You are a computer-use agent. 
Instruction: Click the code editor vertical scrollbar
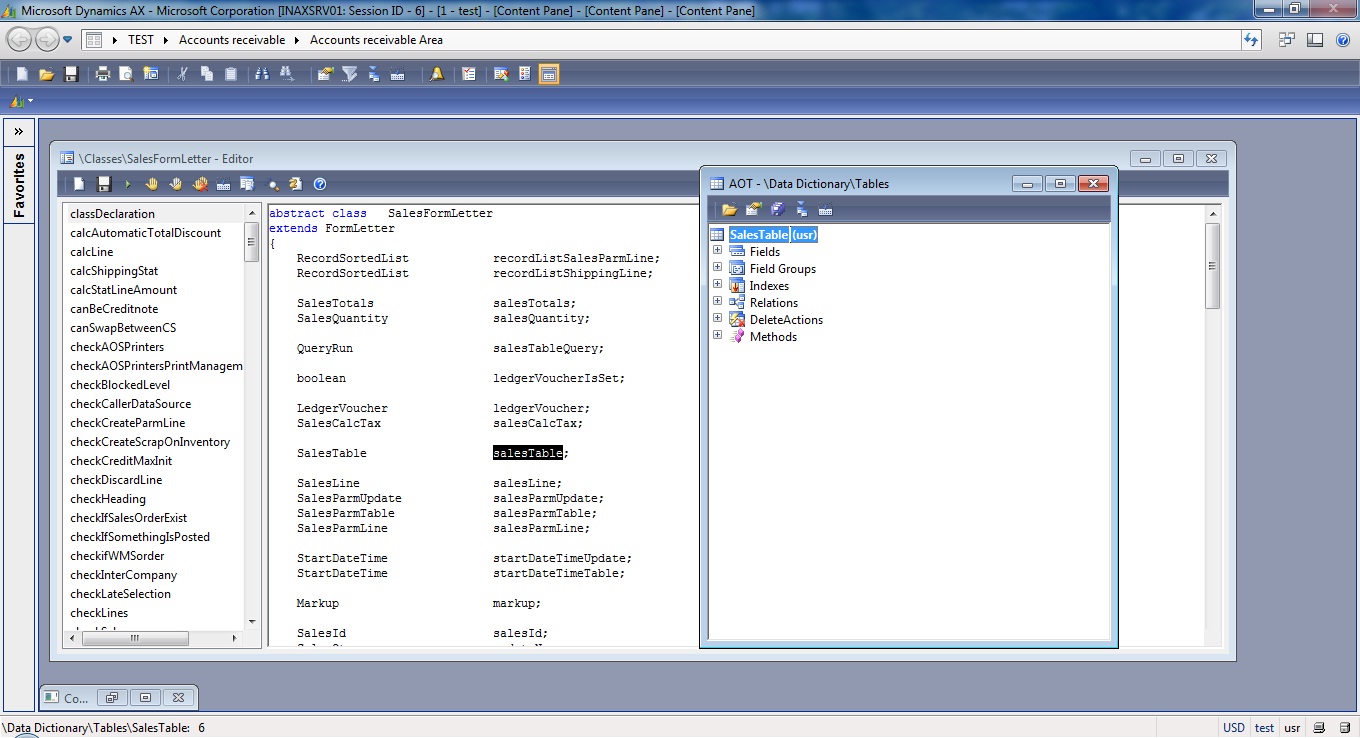pos(1213,425)
